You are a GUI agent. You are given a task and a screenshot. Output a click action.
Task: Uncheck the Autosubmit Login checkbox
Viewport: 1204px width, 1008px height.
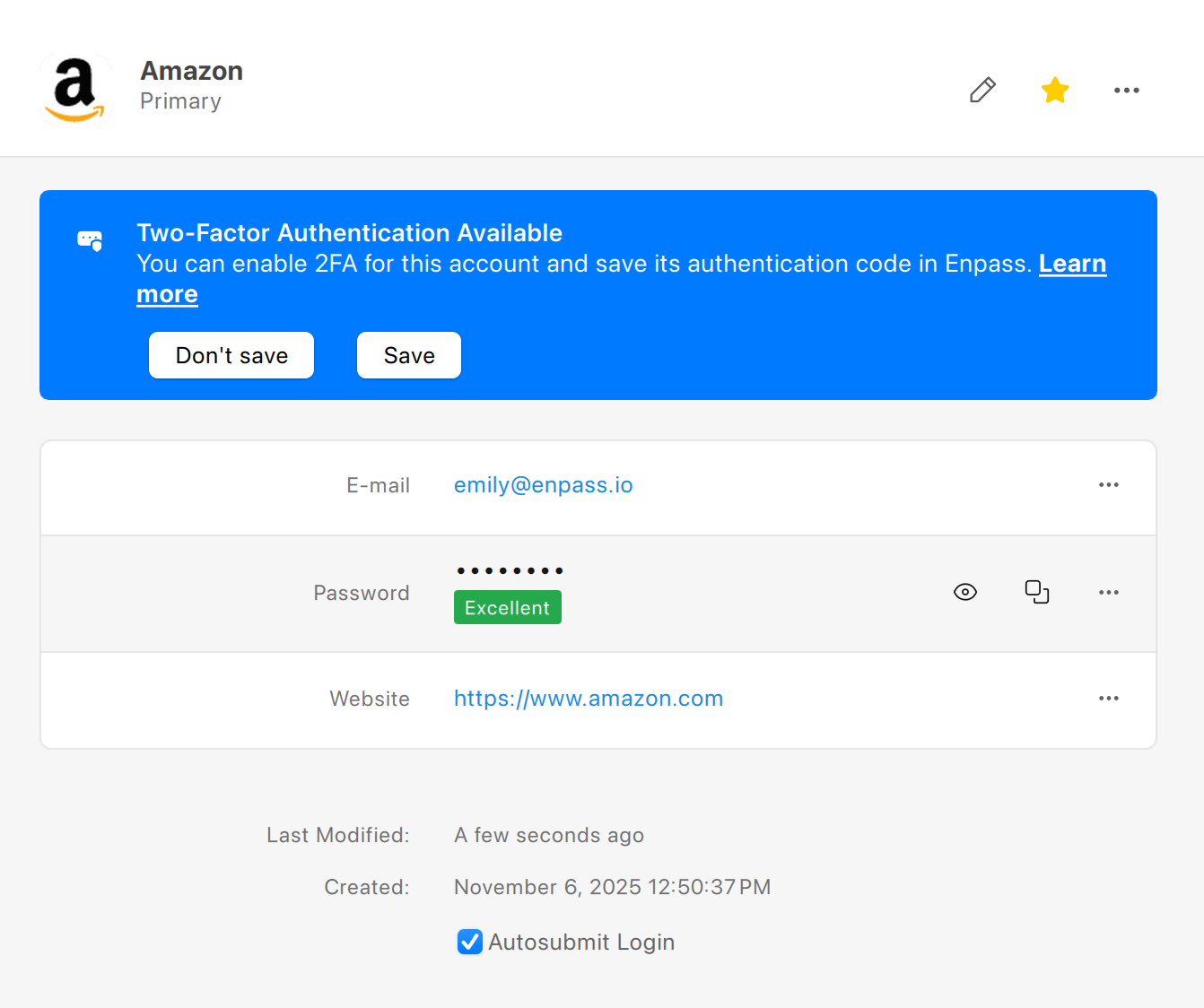tap(470, 942)
